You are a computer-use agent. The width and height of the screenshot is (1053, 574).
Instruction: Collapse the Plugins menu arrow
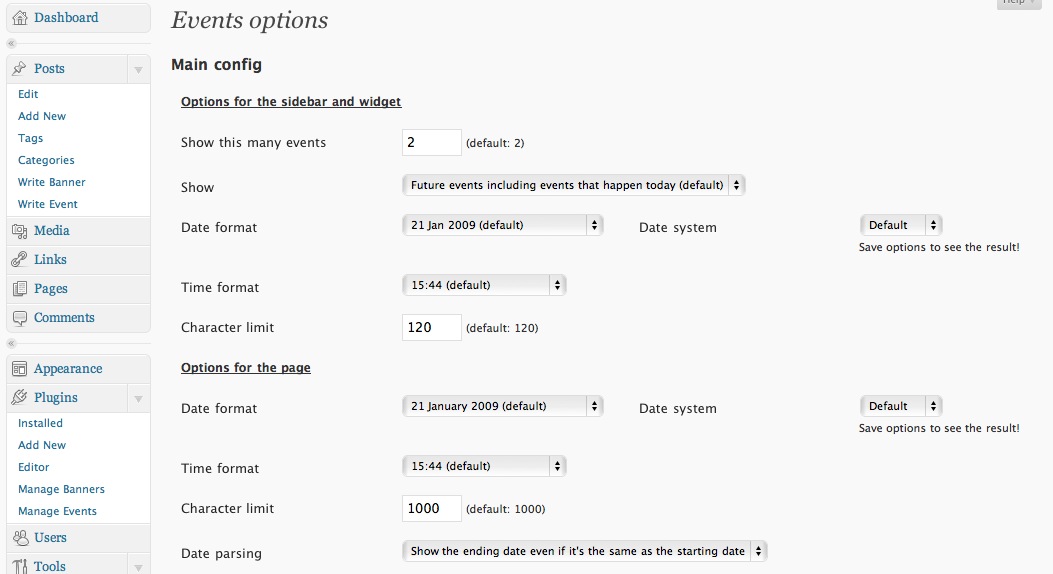click(138, 399)
